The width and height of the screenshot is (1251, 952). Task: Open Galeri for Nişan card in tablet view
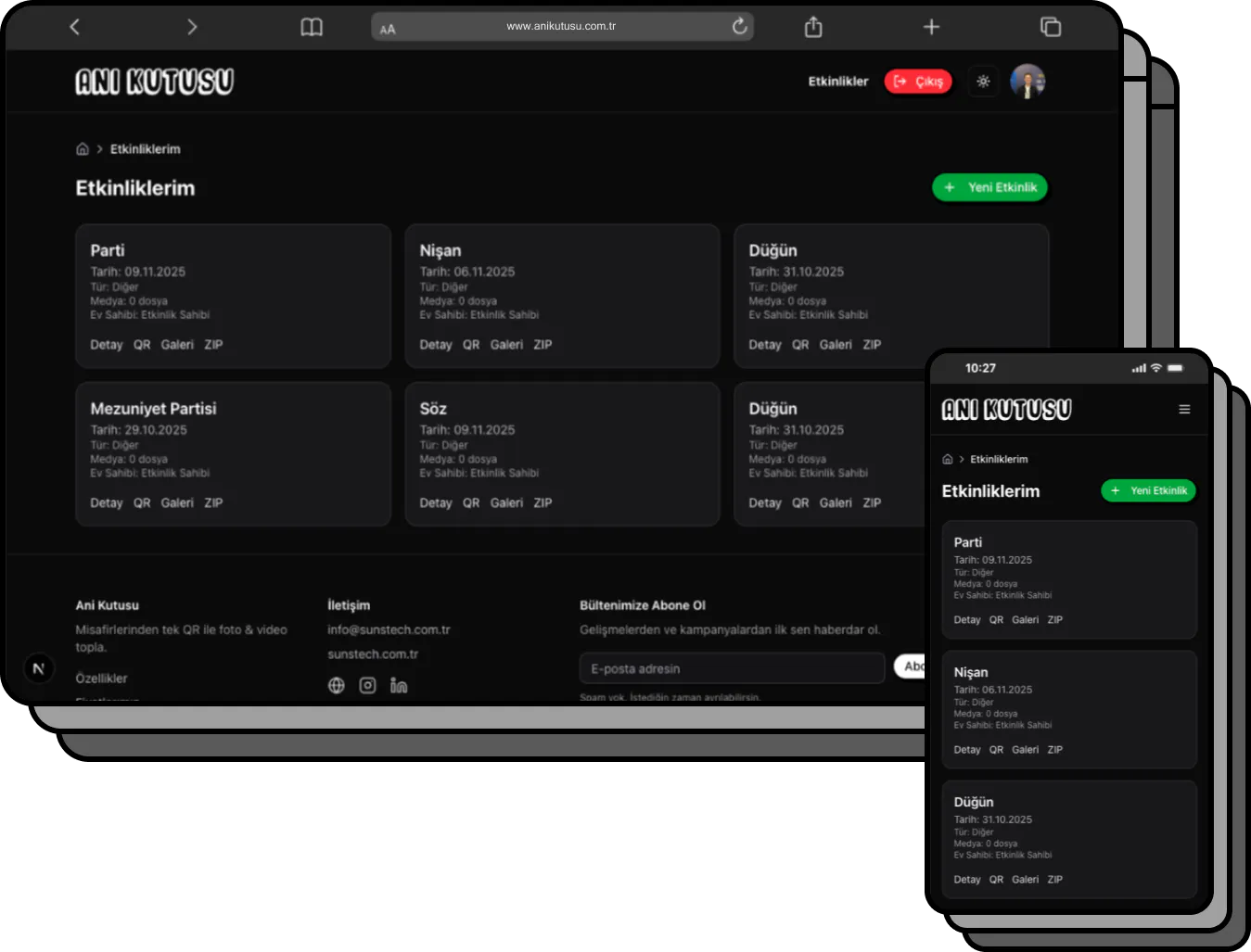pos(506,345)
